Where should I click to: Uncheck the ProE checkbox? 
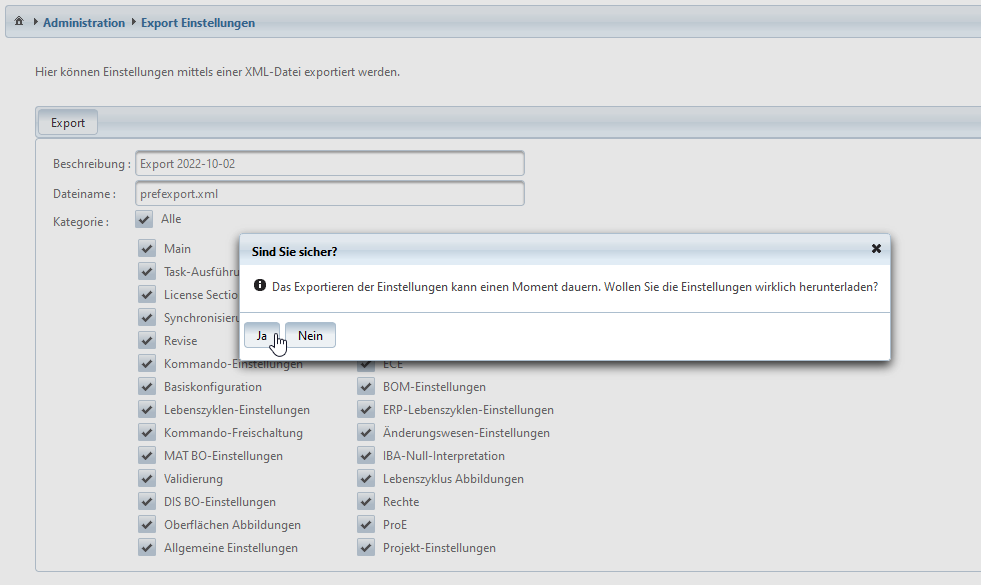pyautogui.click(x=366, y=525)
